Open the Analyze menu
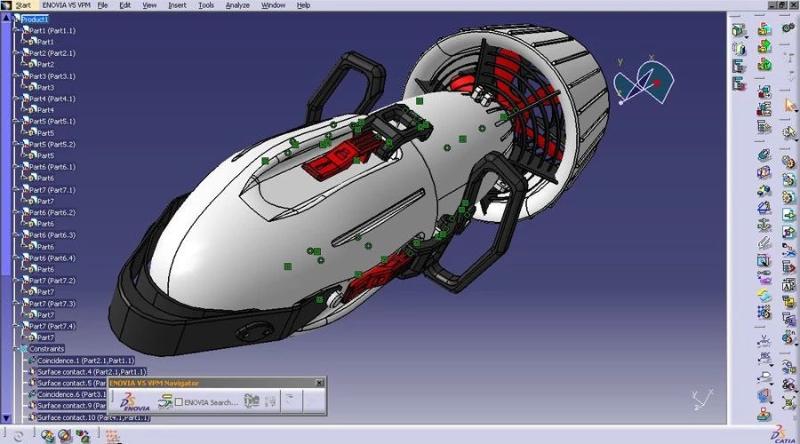The width and height of the screenshot is (800, 444). coord(237,5)
